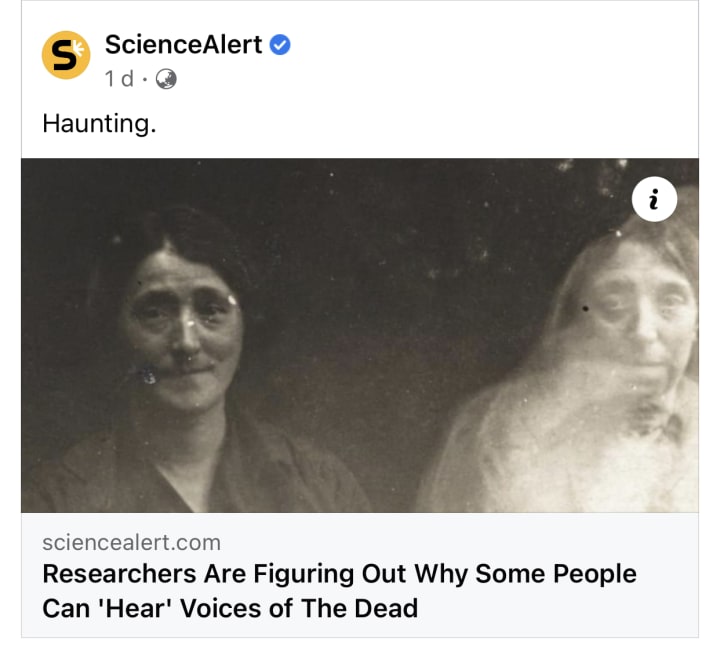Click the ScienceAlert yellow profile logo

[x=66, y=55]
